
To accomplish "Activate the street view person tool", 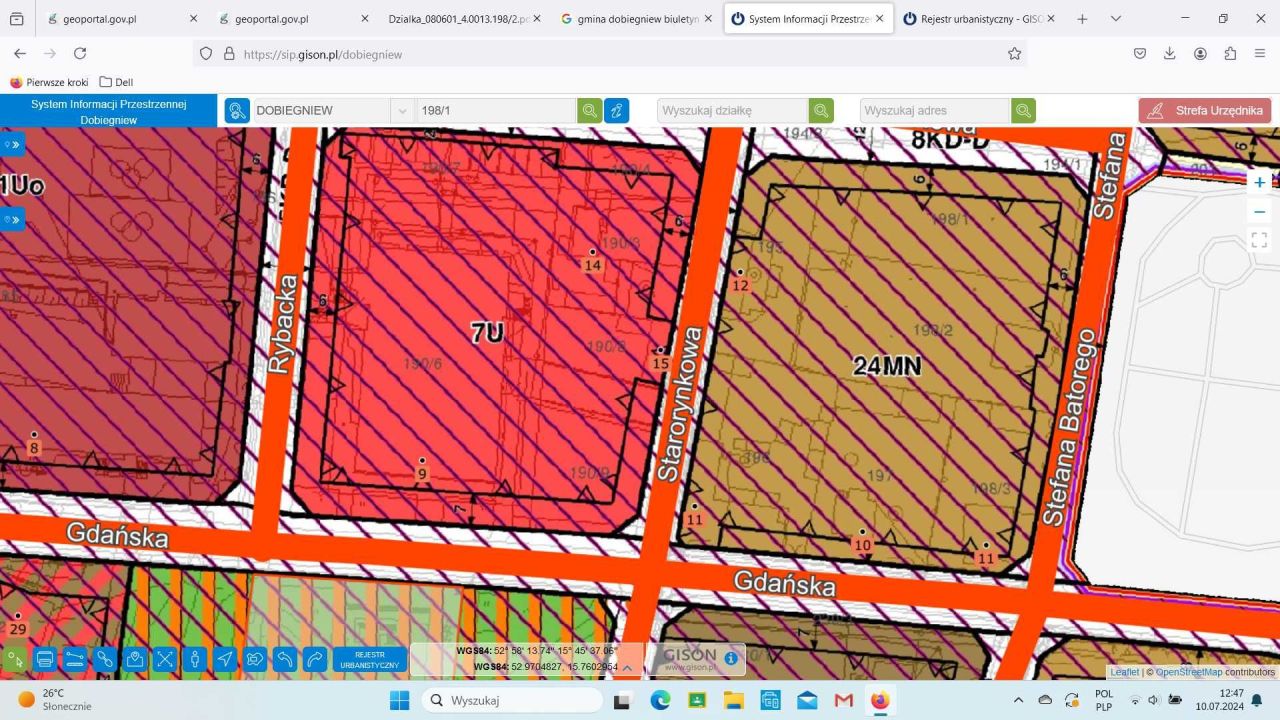I will 195,659.
